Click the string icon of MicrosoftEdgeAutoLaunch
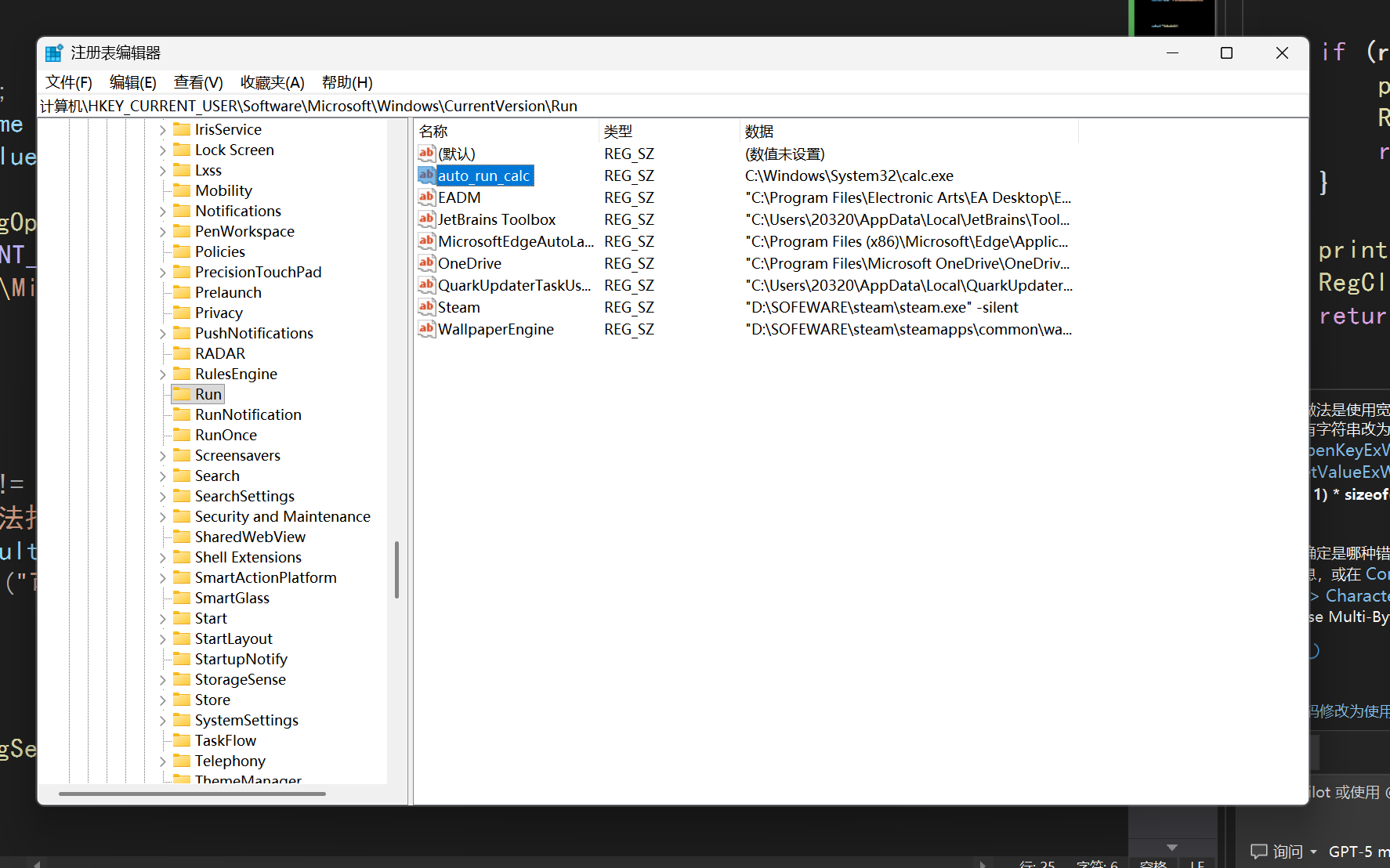1390x868 pixels. 427,241
